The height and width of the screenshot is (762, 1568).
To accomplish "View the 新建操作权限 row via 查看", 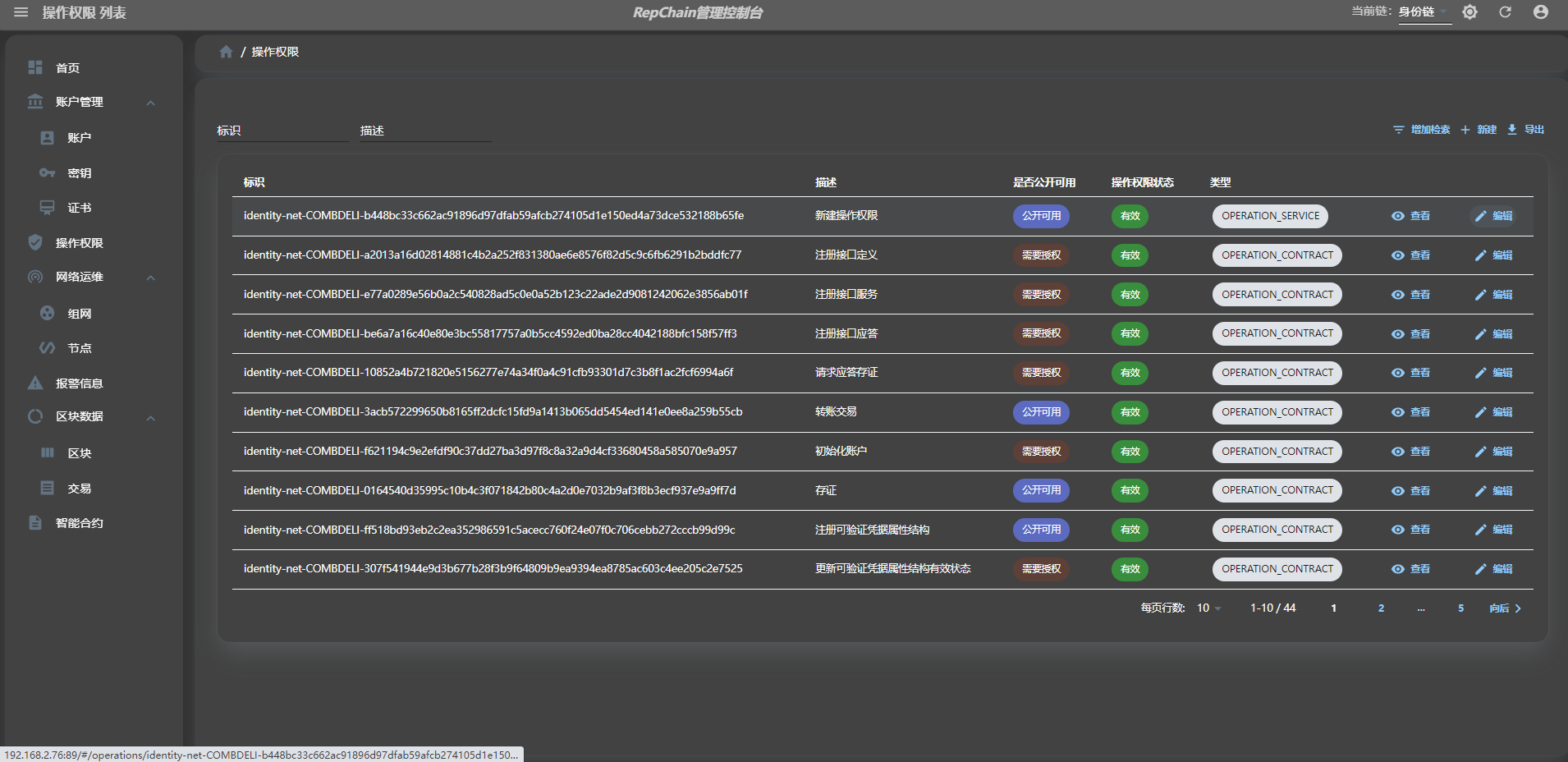I will [1411, 216].
